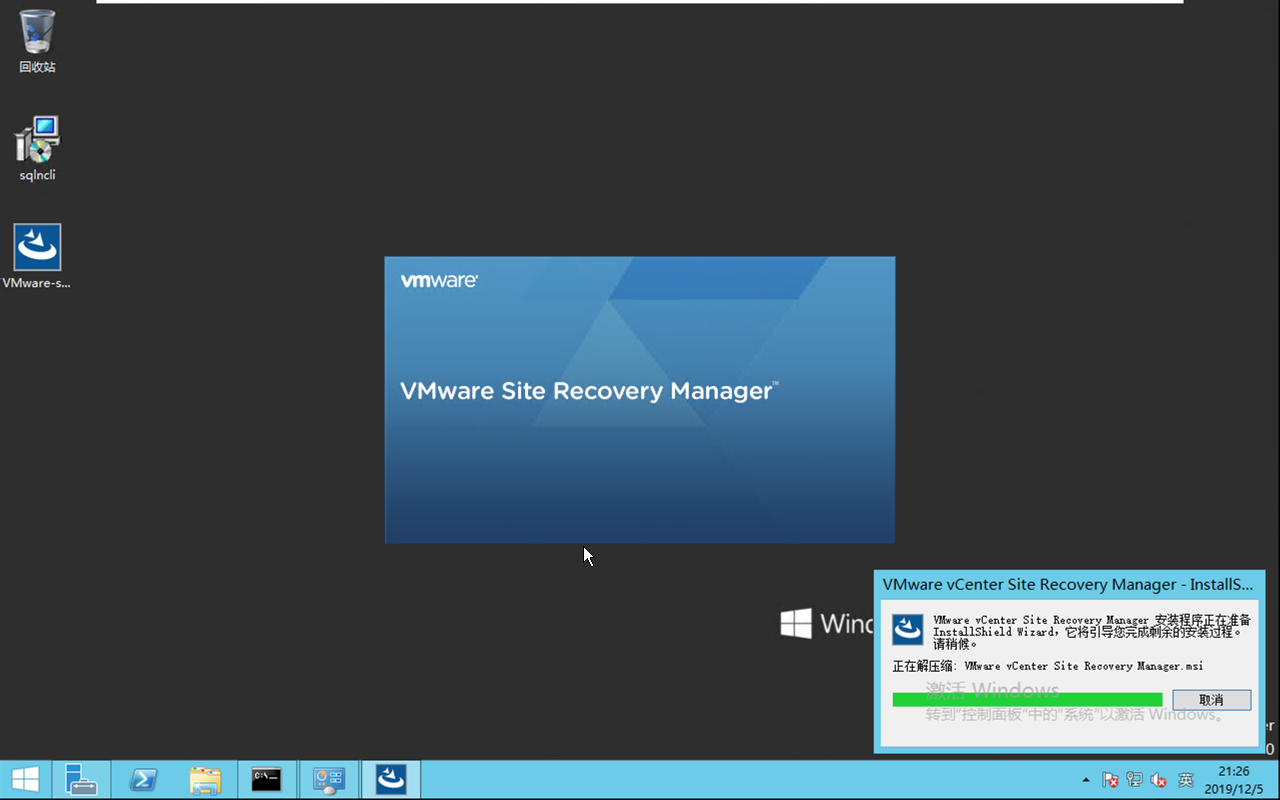Image resolution: width=1280 pixels, height=800 pixels.
Task: Open the Action Center flag tray icon
Action: pyautogui.click(x=1110, y=780)
